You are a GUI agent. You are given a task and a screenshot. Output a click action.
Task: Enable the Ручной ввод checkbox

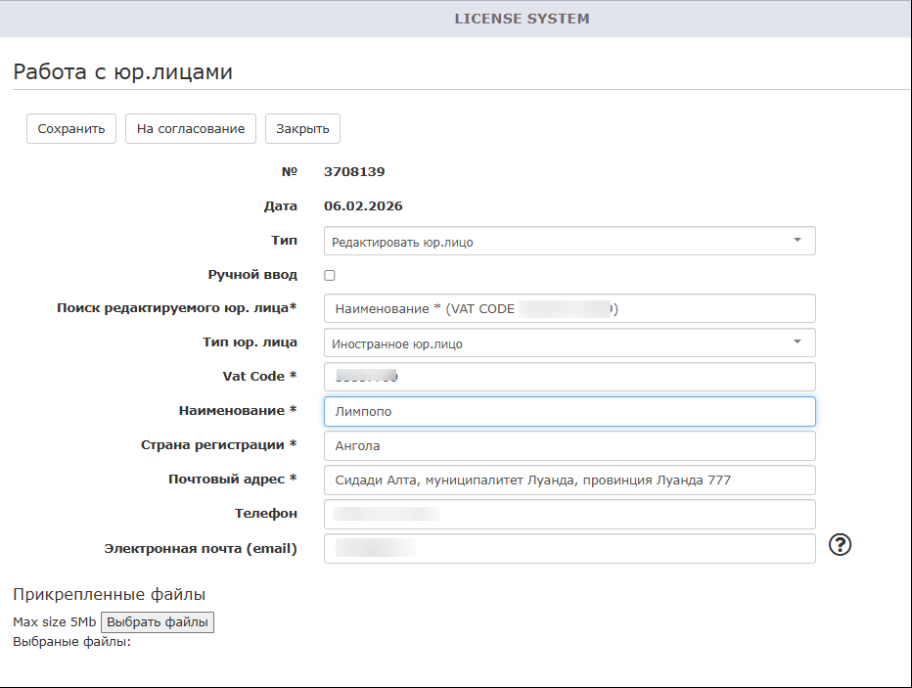pyautogui.click(x=330, y=275)
